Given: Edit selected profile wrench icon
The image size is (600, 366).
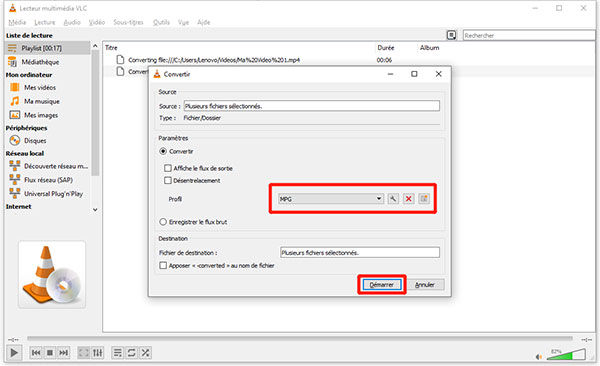Looking at the screenshot, I should pos(393,199).
